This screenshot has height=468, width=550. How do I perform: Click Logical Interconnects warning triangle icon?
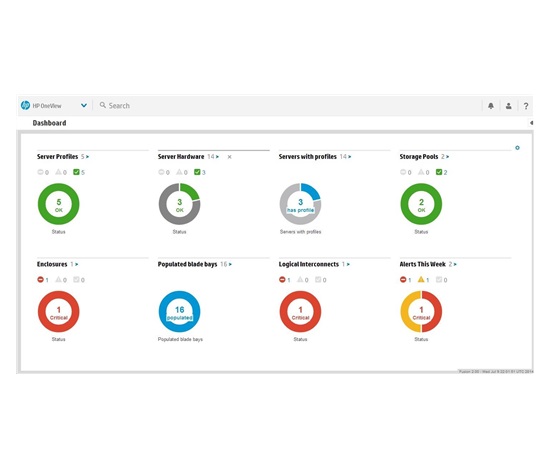(300, 279)
